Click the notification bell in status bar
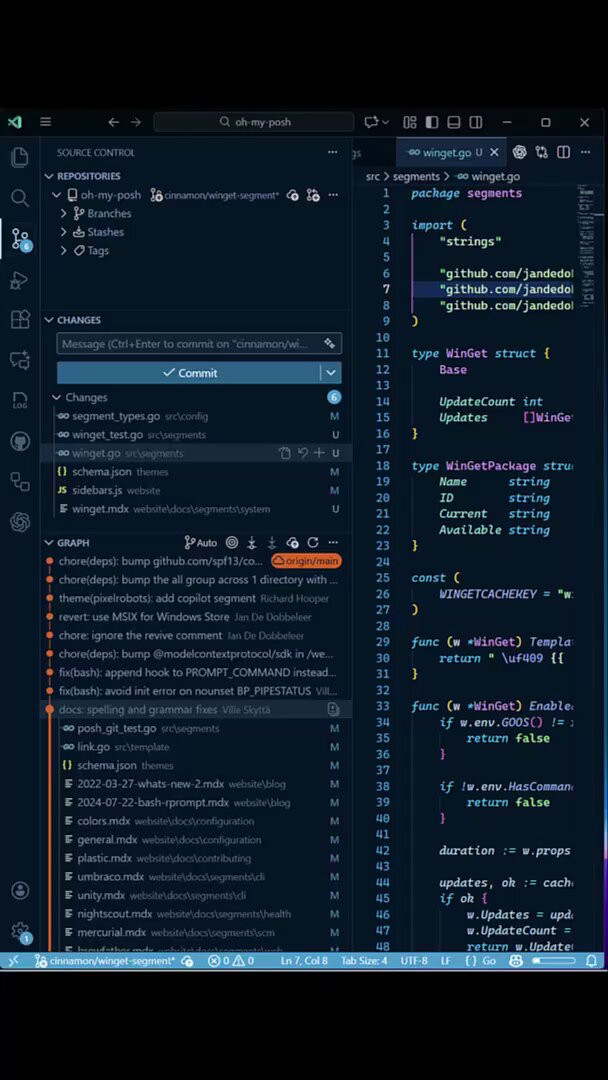608x1080 pixels. (x=591, y=961)
